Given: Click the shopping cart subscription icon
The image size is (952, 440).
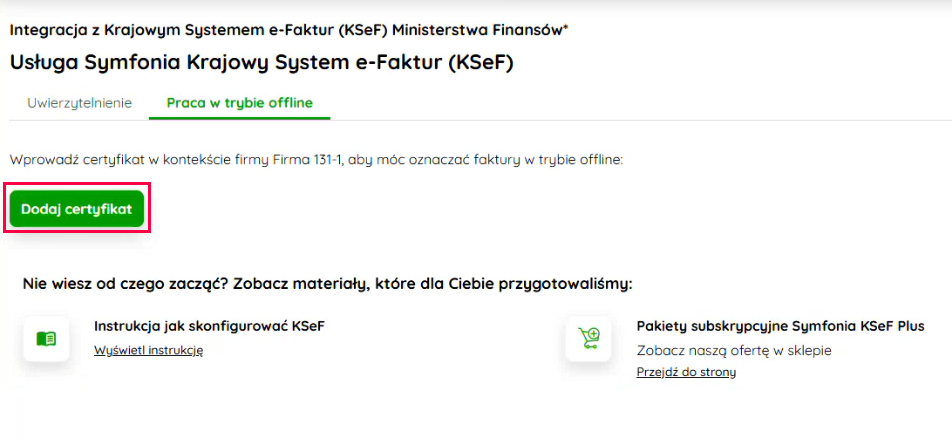Looking at the screenshot, I should pyautogui.click(x=588, y=338).
